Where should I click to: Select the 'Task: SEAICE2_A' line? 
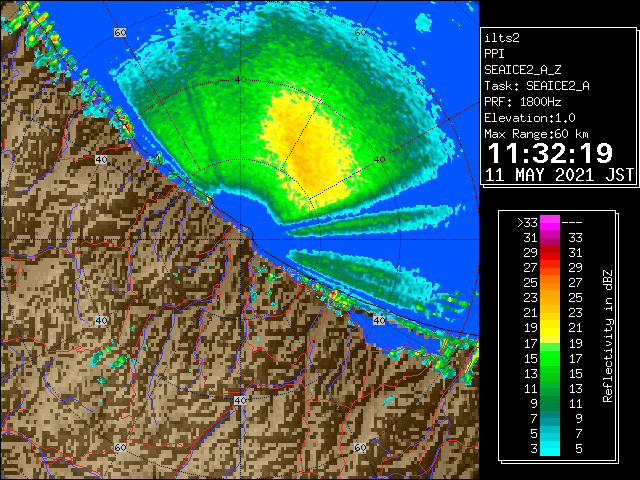537,86
